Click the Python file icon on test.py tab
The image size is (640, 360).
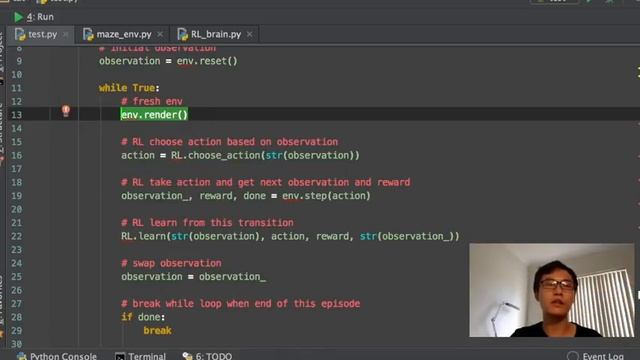click(x=20, y=34)
